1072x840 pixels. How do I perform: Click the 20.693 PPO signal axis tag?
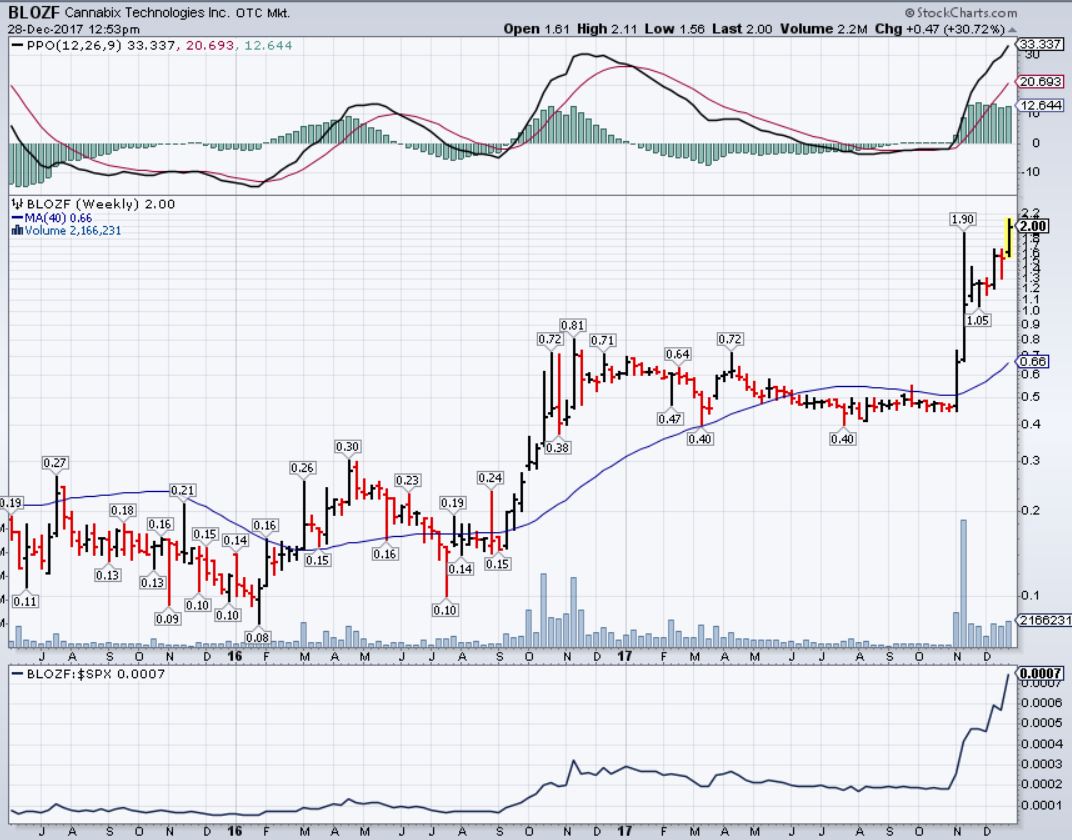(1040, 81)
